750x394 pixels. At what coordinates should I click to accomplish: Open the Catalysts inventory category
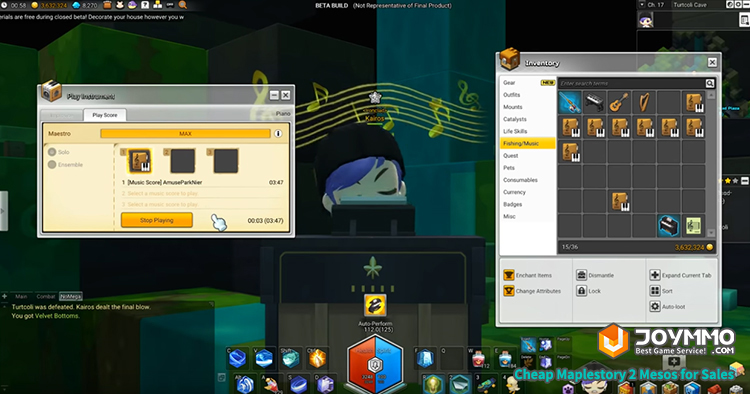click(x=515, y=119)
